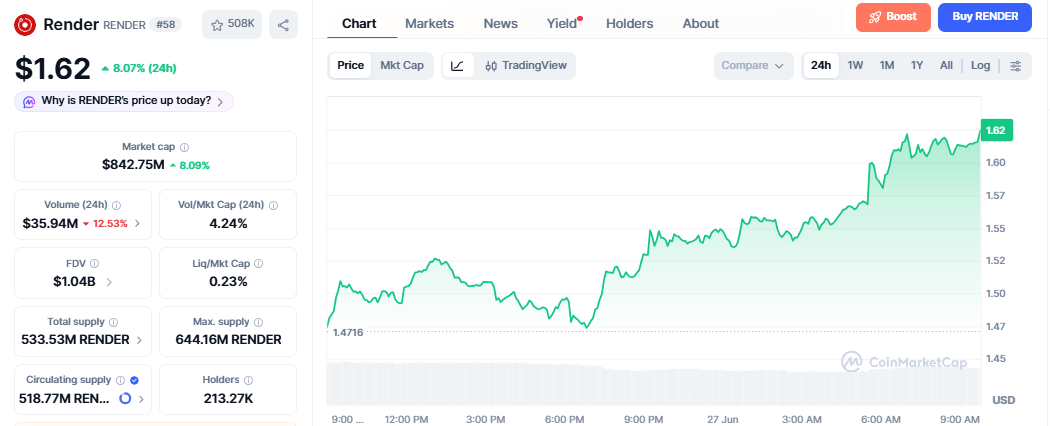Click the 1.4716 baseline price label

tap(348, 332)
